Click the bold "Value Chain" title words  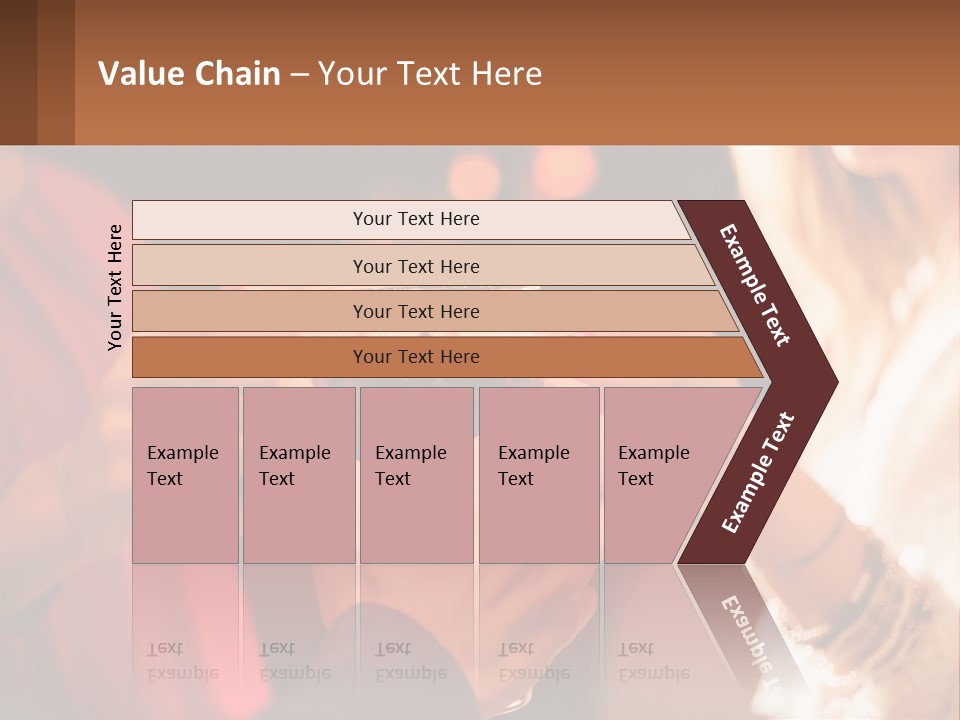point(189,74)
